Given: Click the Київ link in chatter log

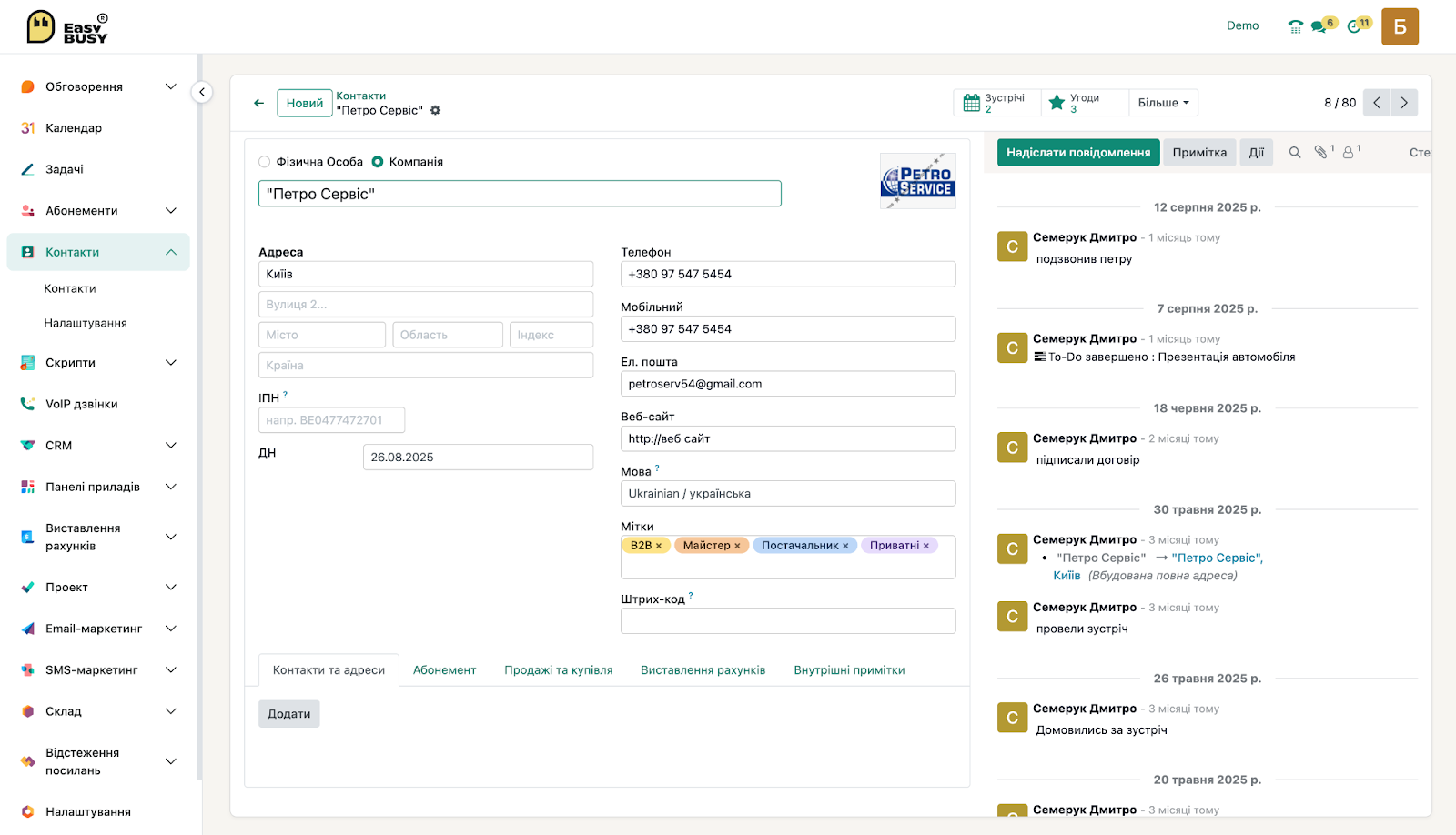Looking at the screenshot, I should click(1067, 576).
